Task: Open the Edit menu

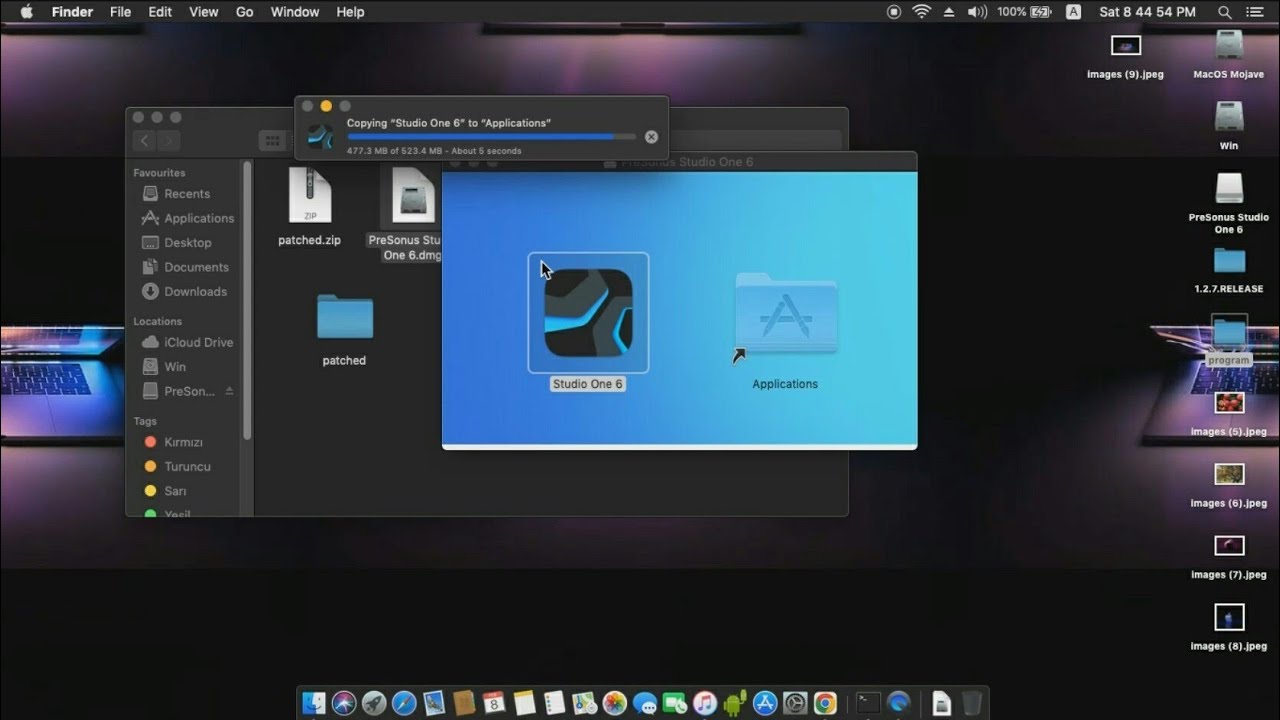Action: tap(160, 12)
